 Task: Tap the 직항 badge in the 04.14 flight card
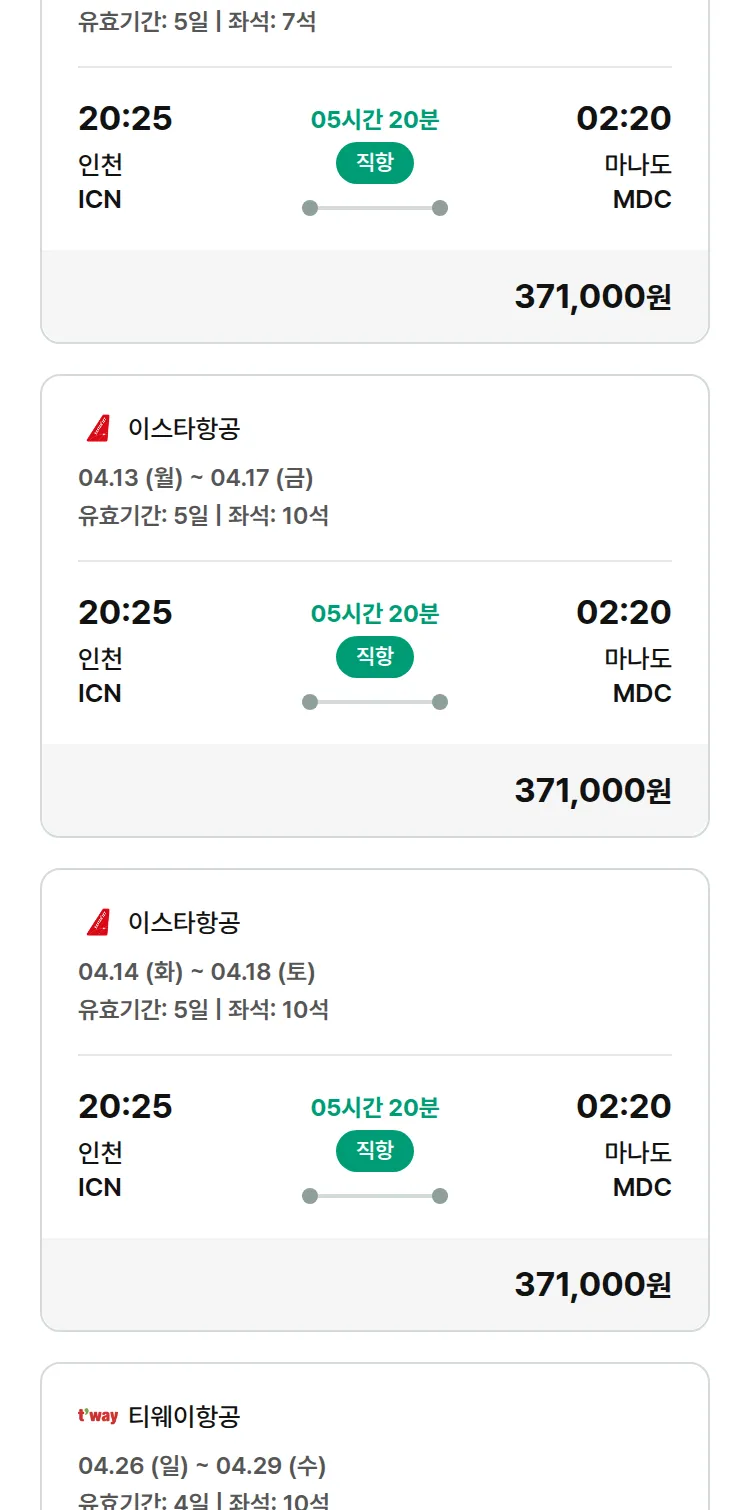pyautogui.click(x=375, y=1151)
